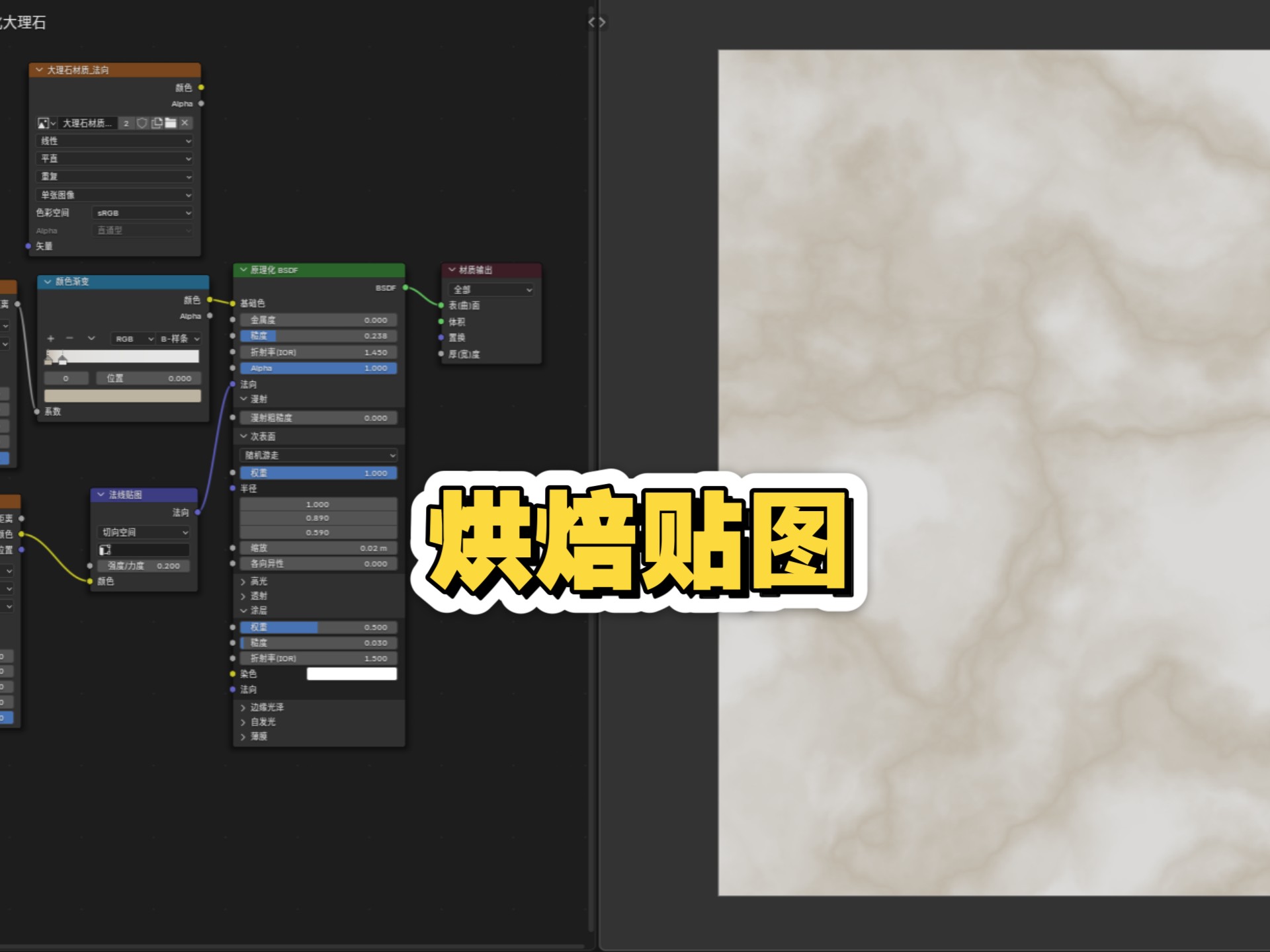1270x952 pixels.
Task: Click the fake user shield icon
Action: [x=142, y=123]
